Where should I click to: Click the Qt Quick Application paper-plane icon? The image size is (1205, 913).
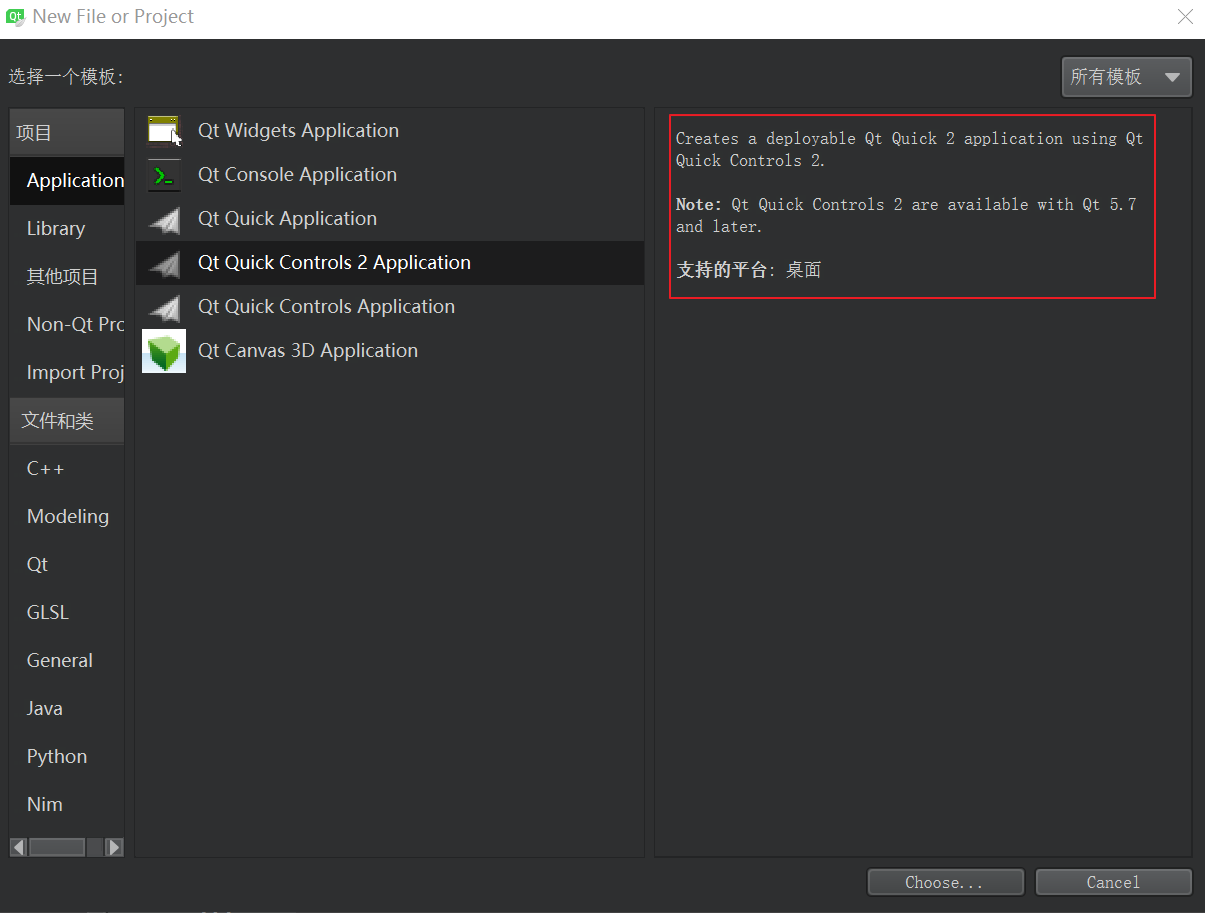point(164,219)
